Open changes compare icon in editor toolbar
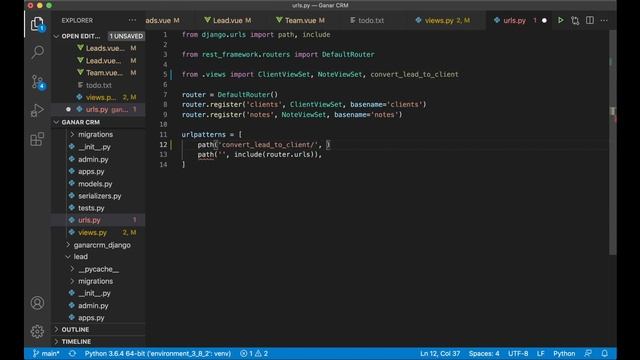This screenshot has width=640, height=360. click(x=575, y=20)
